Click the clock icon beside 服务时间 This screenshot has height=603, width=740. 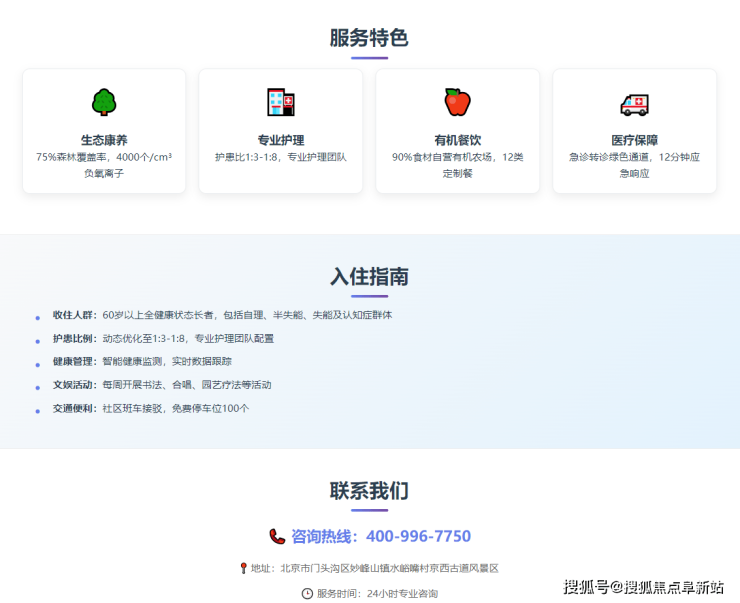click(307, 593)
